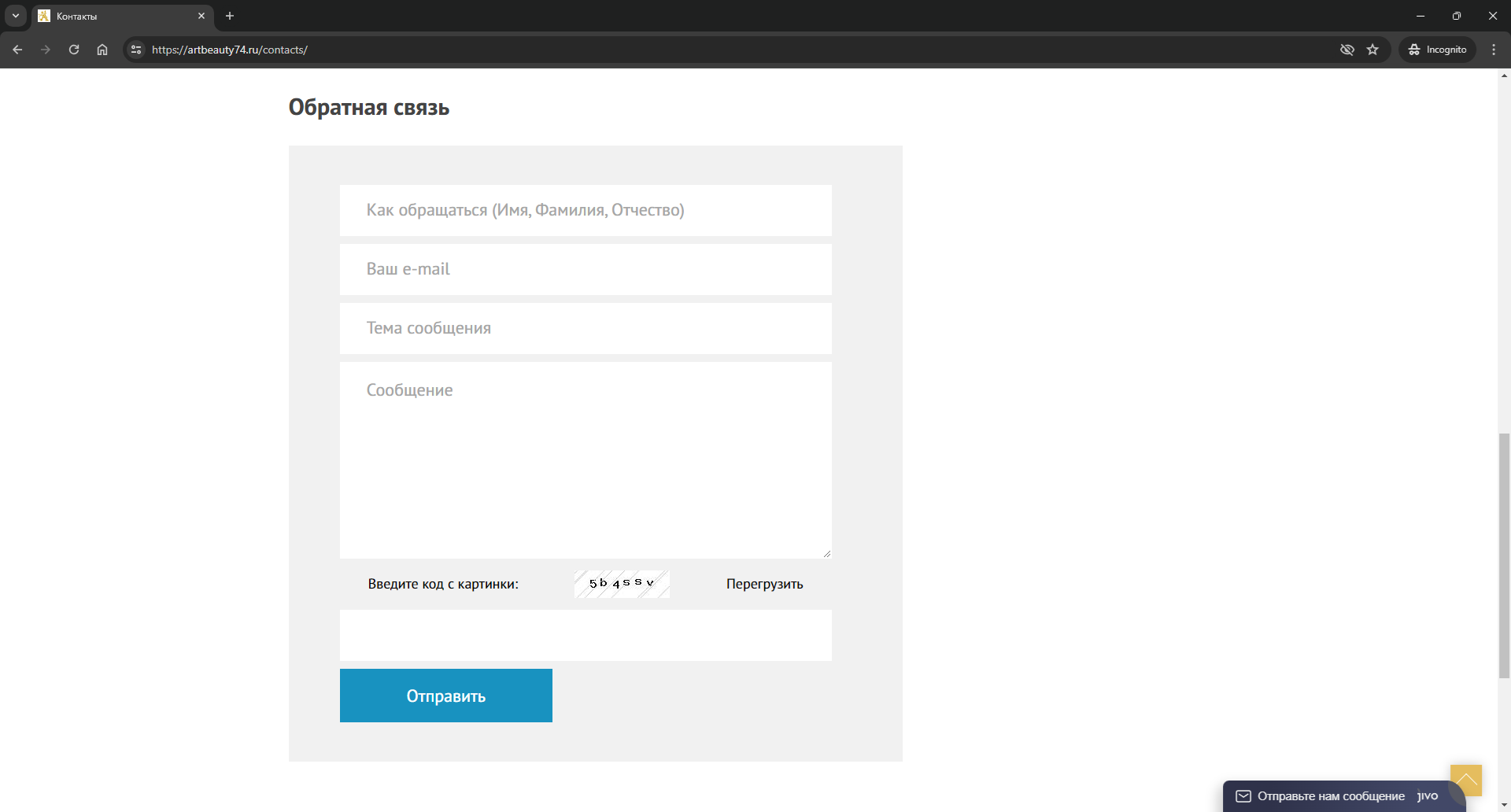Click the tracking protection eye icon
1511x812 pixels.
tap(1347, 50)
